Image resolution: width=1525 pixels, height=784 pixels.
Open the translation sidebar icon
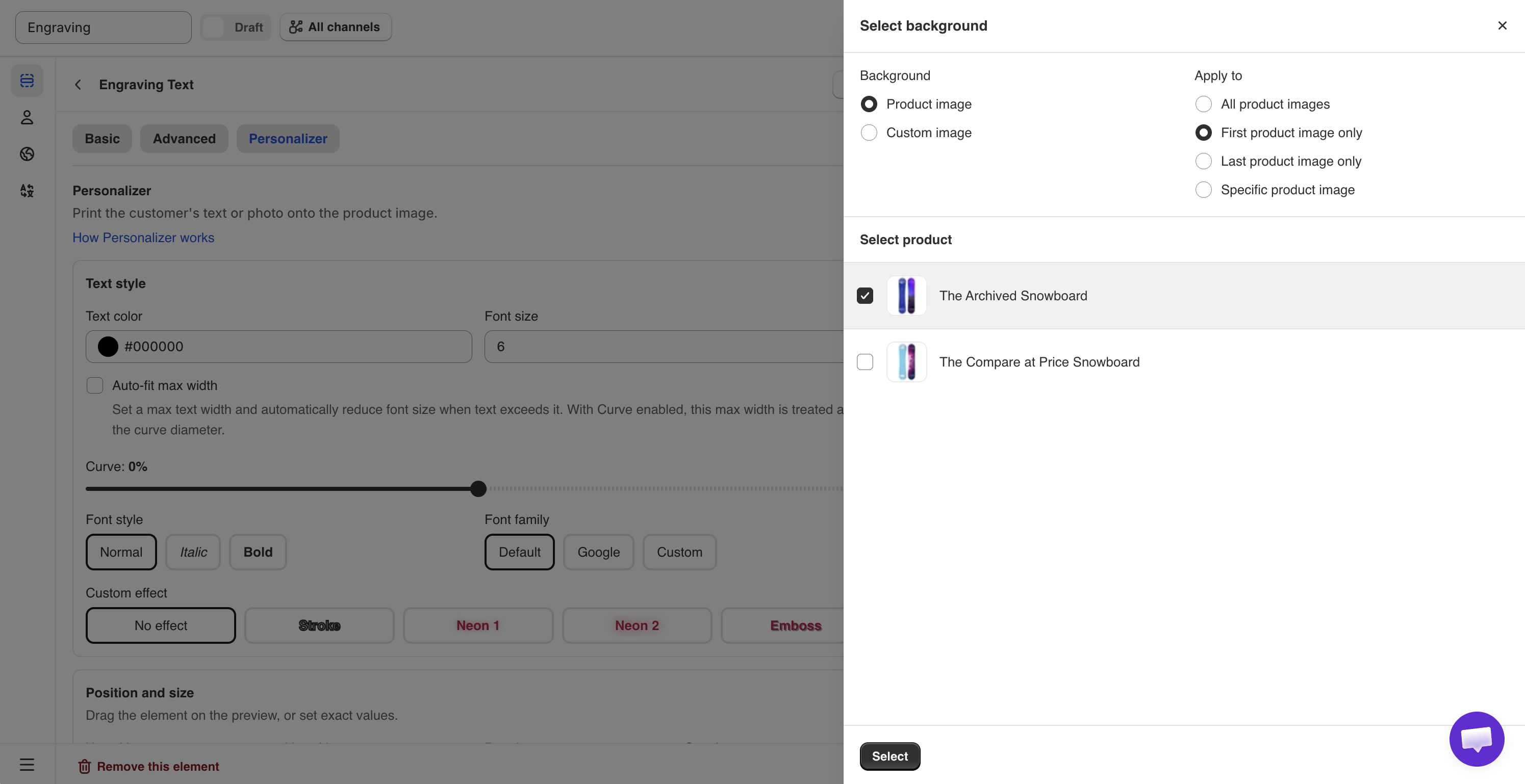point(27,191)
